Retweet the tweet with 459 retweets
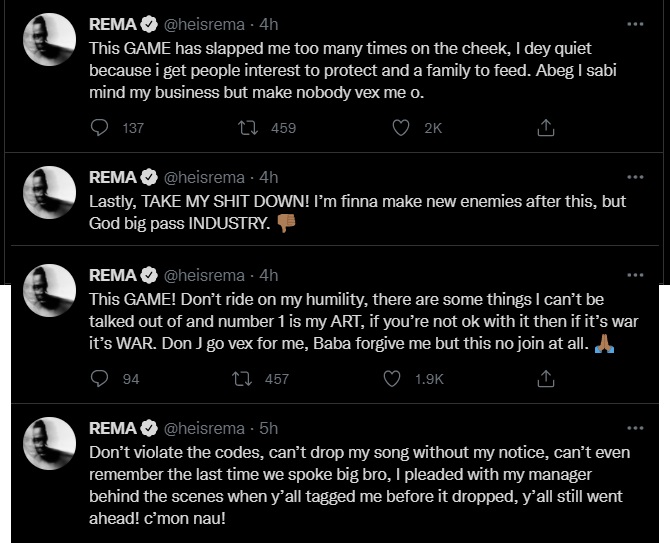 click(248, 127)
